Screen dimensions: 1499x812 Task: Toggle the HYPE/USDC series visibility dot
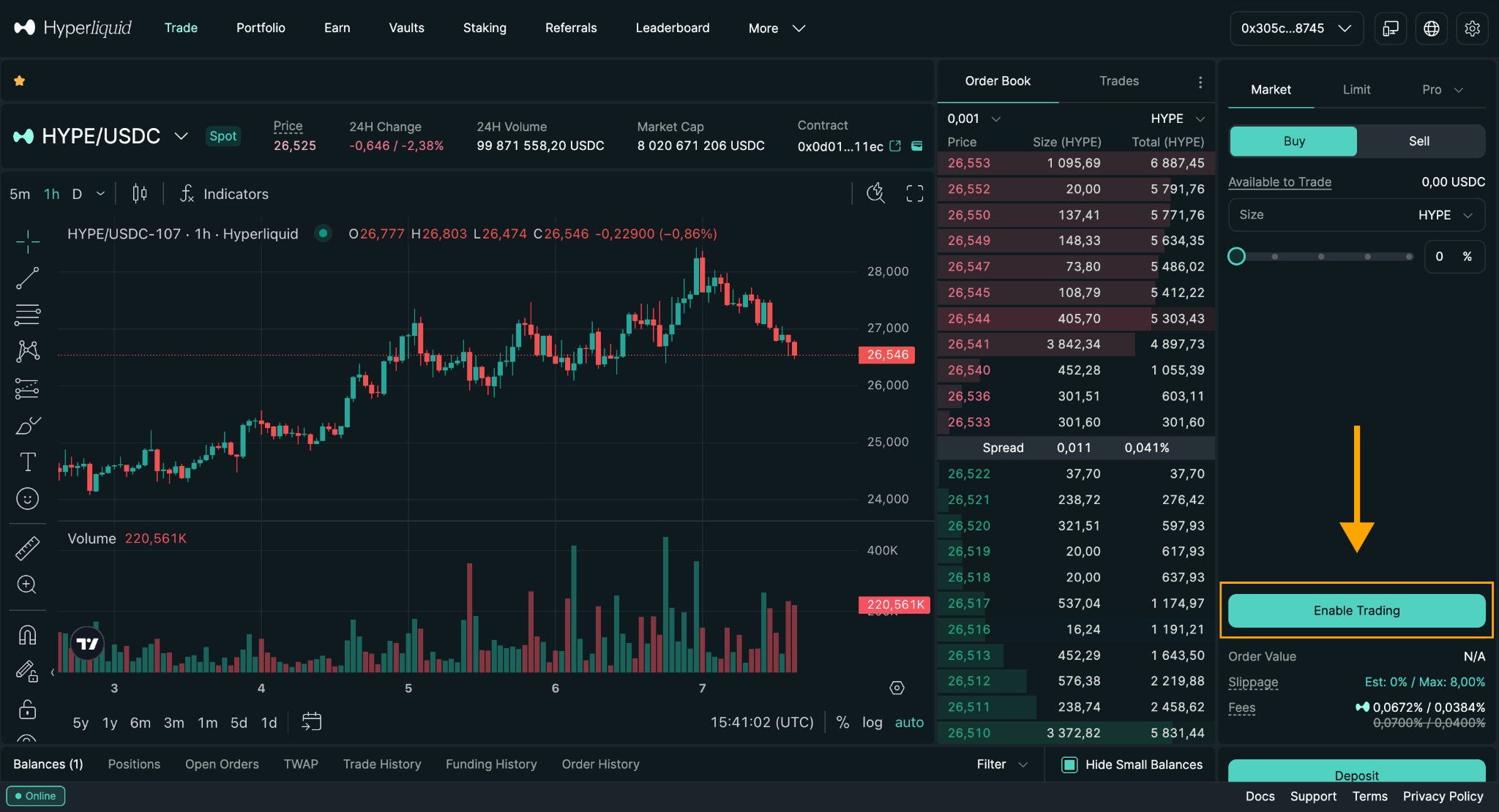tap(323, 233)
